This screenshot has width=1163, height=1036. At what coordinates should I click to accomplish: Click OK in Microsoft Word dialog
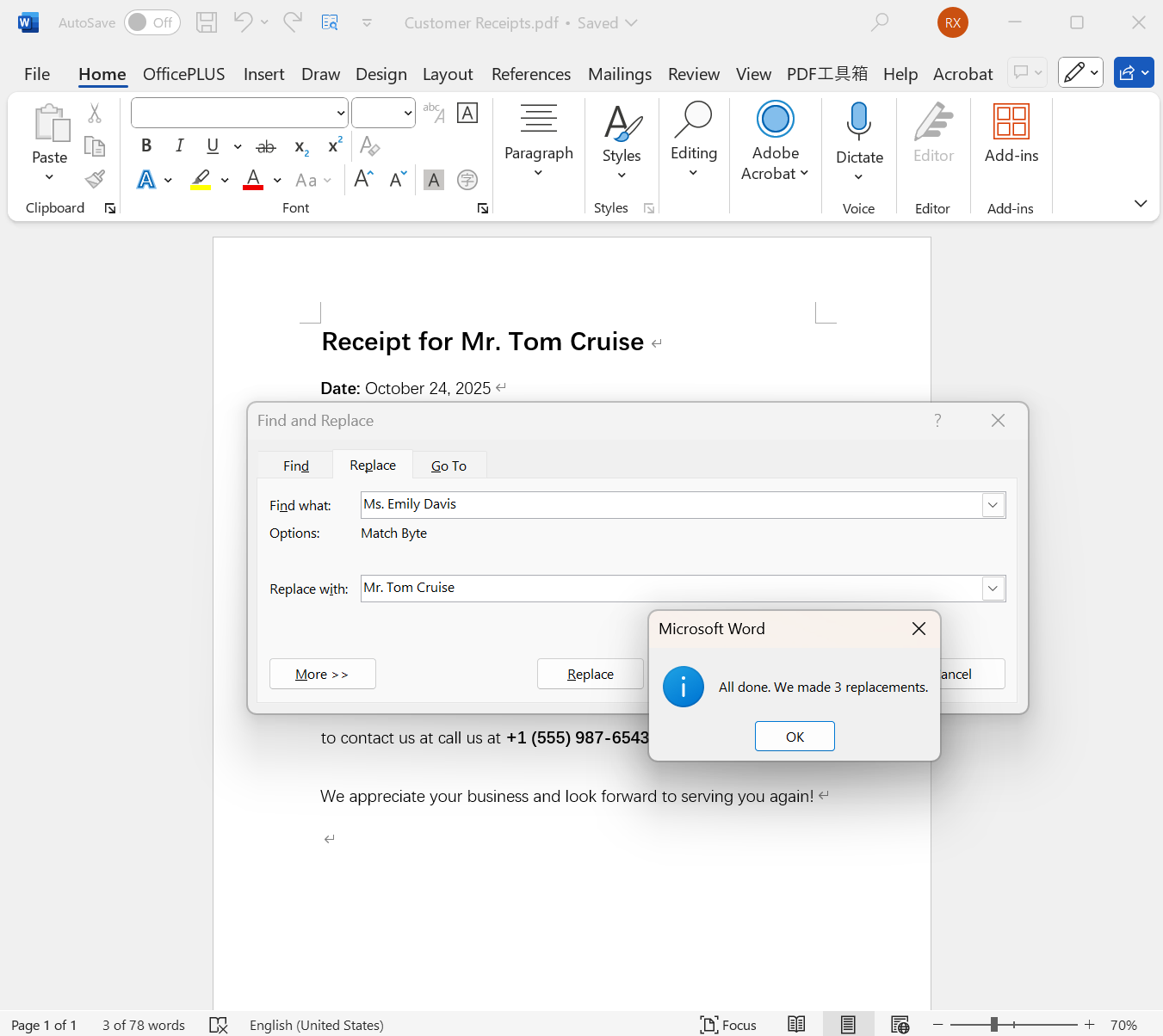(x=794, y=737)
